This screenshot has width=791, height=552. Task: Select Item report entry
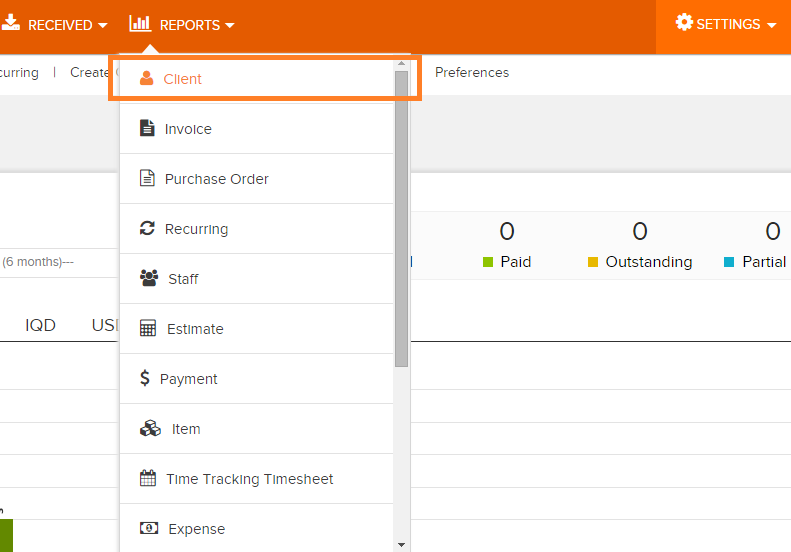coord(257,428)
